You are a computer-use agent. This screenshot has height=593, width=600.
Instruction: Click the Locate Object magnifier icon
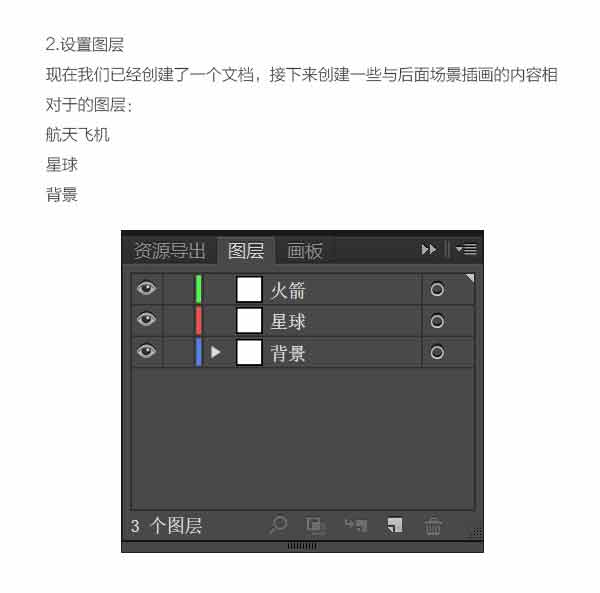(278, 525)
